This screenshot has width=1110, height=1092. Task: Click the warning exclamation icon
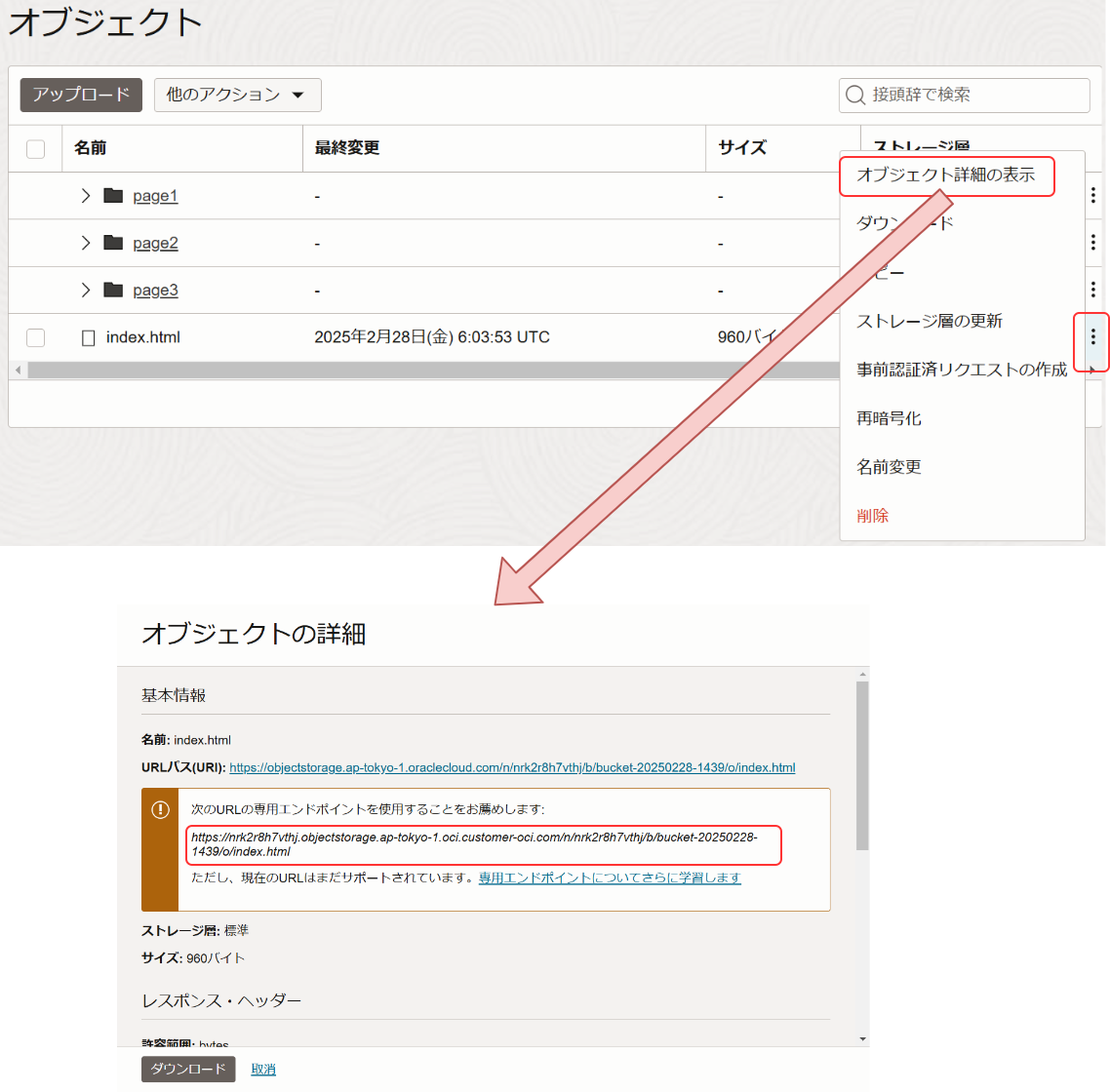[x=161, y=809]
